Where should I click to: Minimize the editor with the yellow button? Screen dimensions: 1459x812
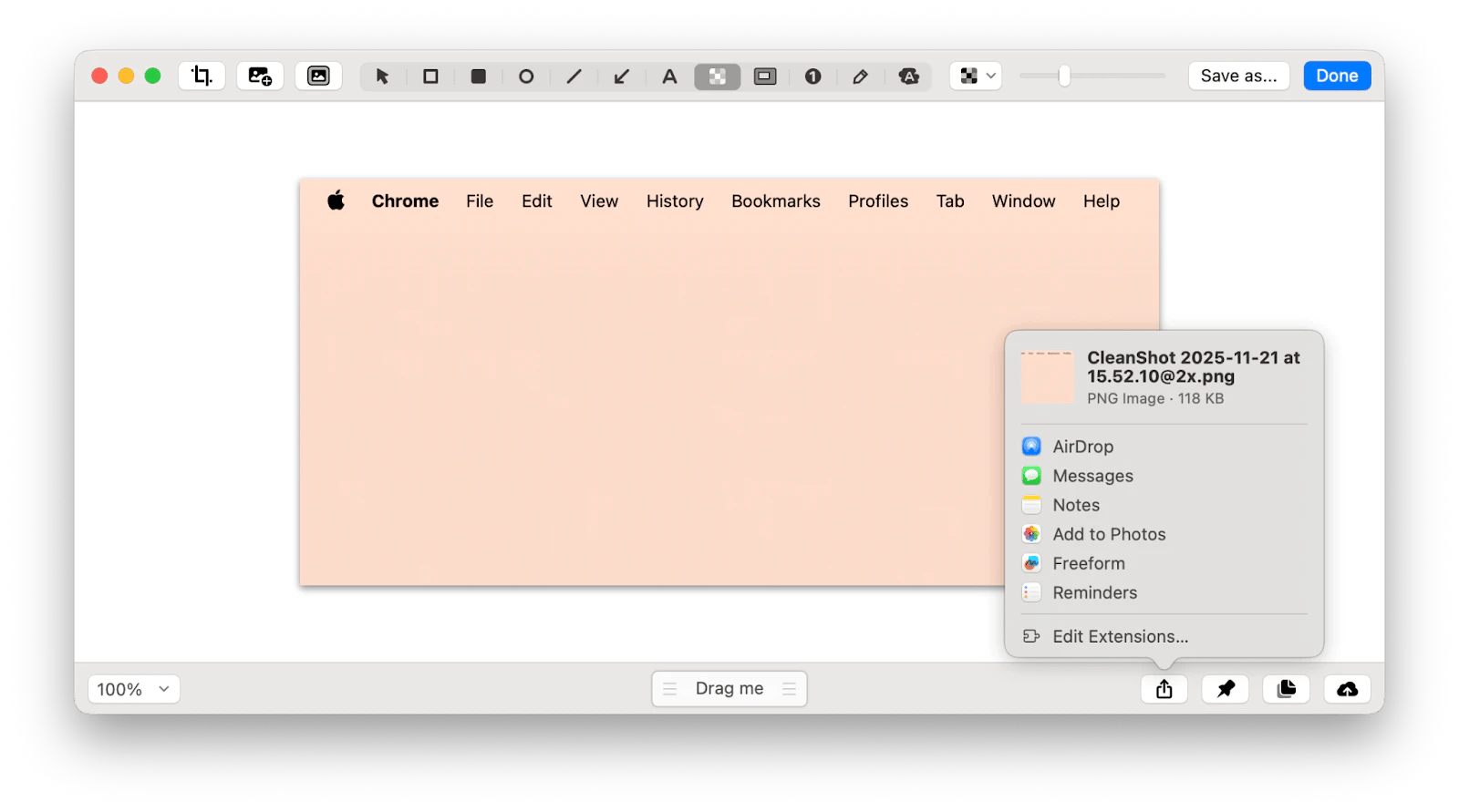pyautogui.click(x=127, y=76)
